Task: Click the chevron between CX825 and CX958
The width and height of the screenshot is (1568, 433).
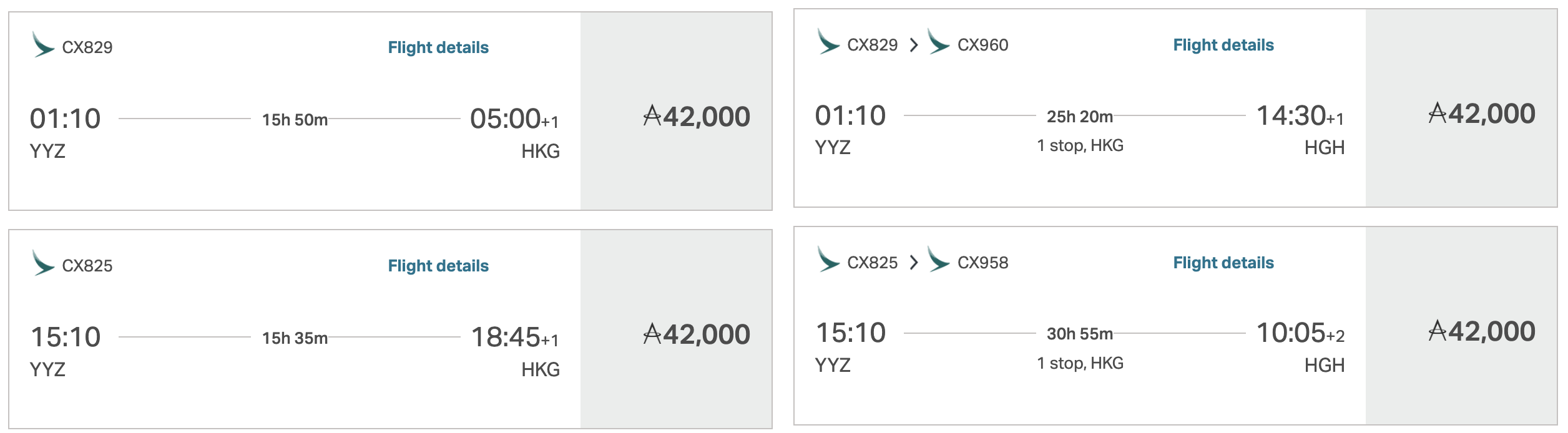Action: (x=914, y=263)
